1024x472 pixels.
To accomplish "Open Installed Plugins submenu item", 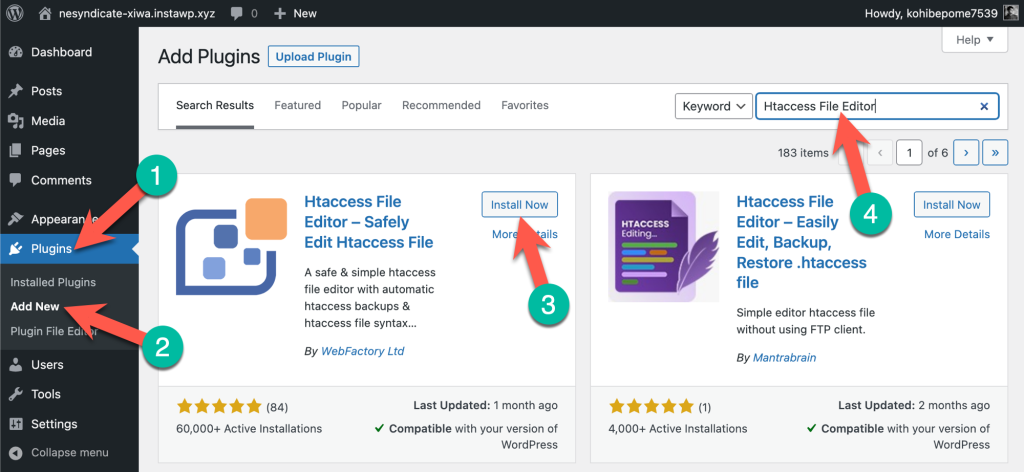I will click(x=53, y=283).
